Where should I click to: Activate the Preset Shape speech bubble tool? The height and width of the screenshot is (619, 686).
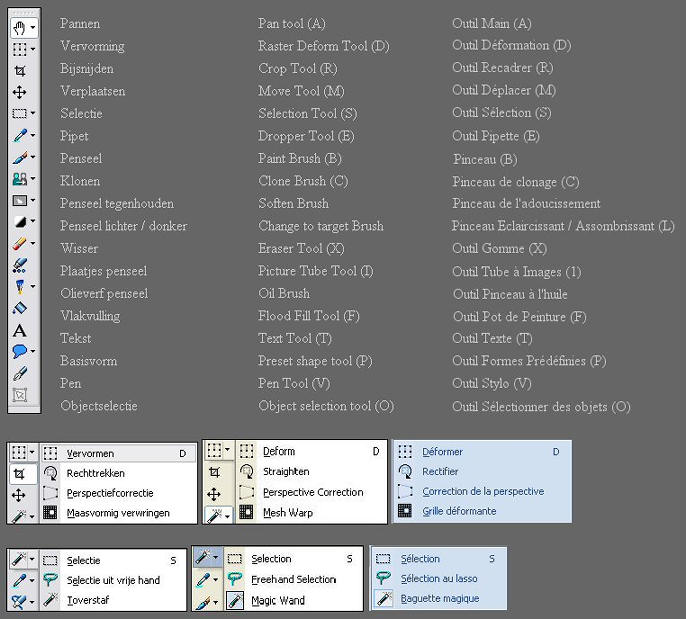coord(19,352)
